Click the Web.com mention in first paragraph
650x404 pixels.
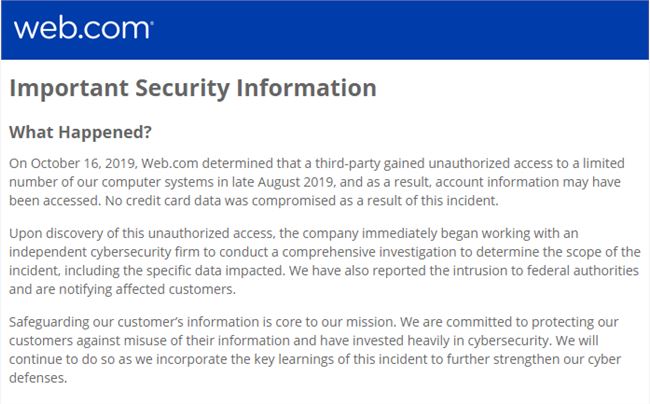click(x=170, y=164)
